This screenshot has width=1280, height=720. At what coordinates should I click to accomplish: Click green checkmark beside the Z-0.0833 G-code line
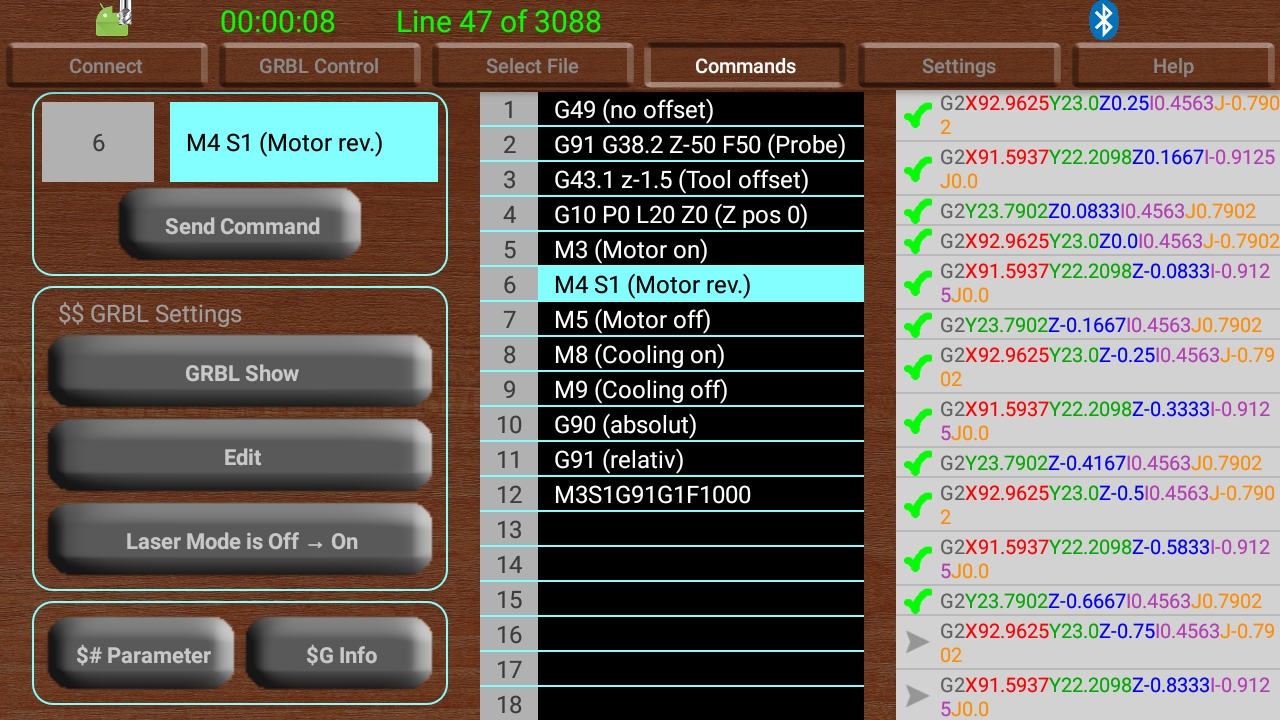point(917,284)
